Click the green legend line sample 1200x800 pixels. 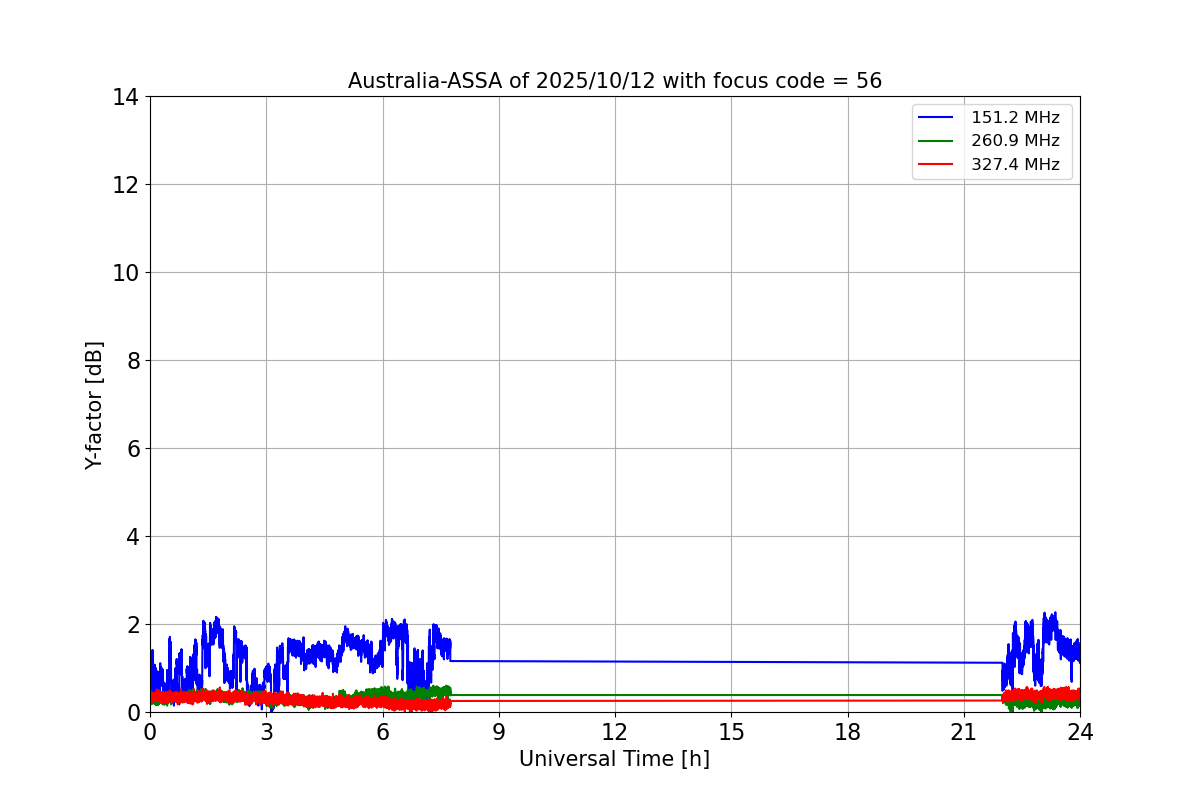tap(937, 141)
